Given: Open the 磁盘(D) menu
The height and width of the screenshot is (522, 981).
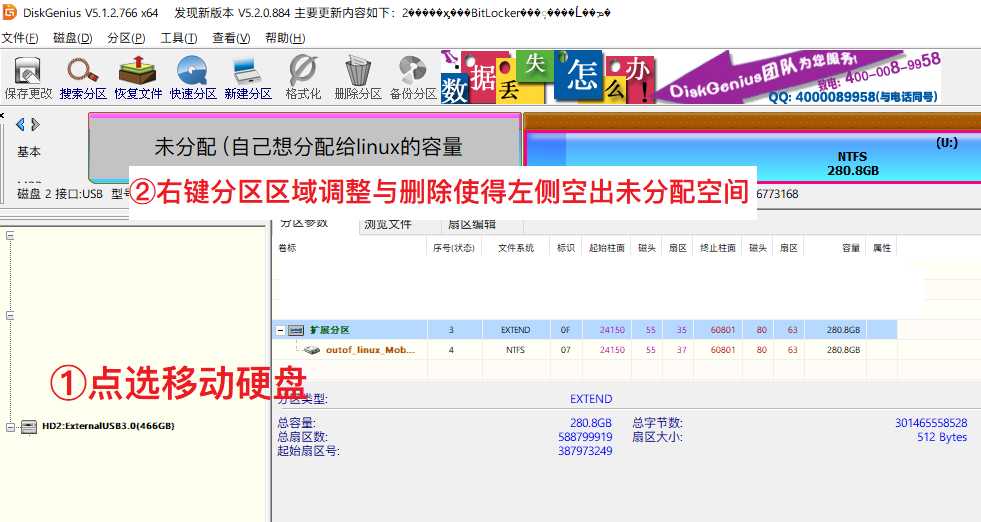Looking at the screenshot, I should tap(73, 38).
